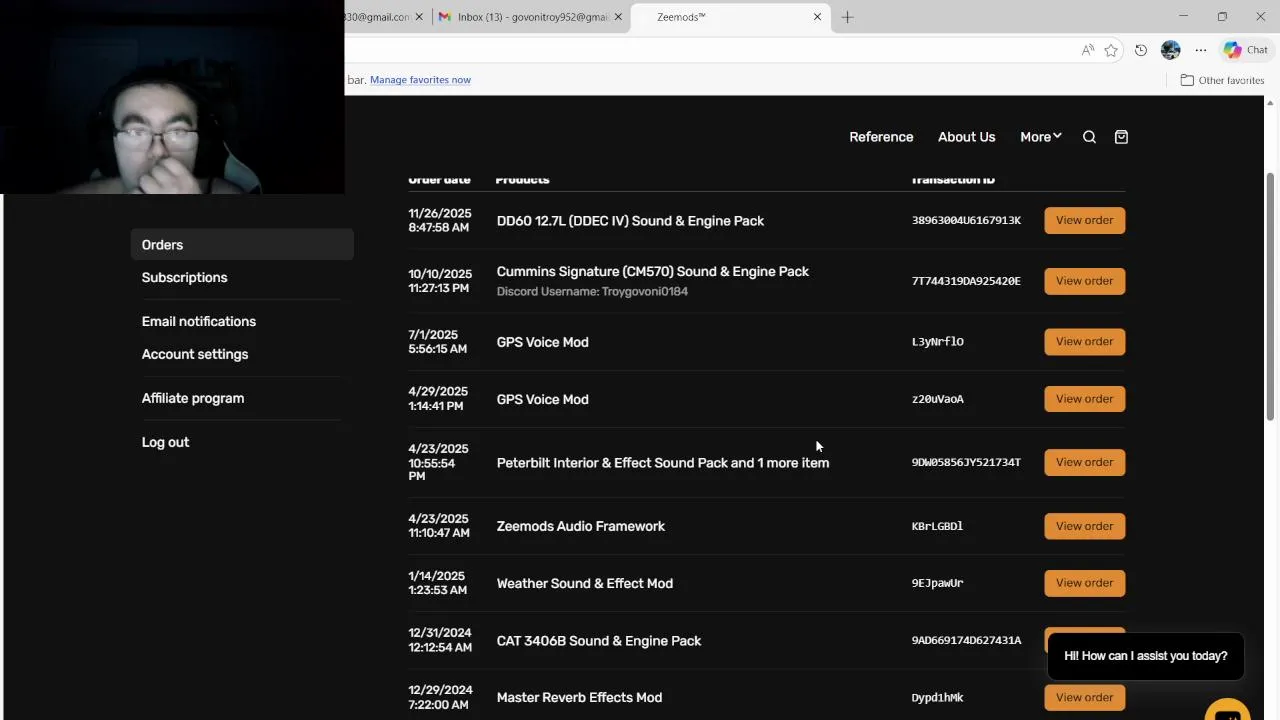This screenshot has height=720, width=1280.
Task: View order for GPS Voice Mod dated 4/29/2025
Action: pyautogui.click(x=1084, y=399)
